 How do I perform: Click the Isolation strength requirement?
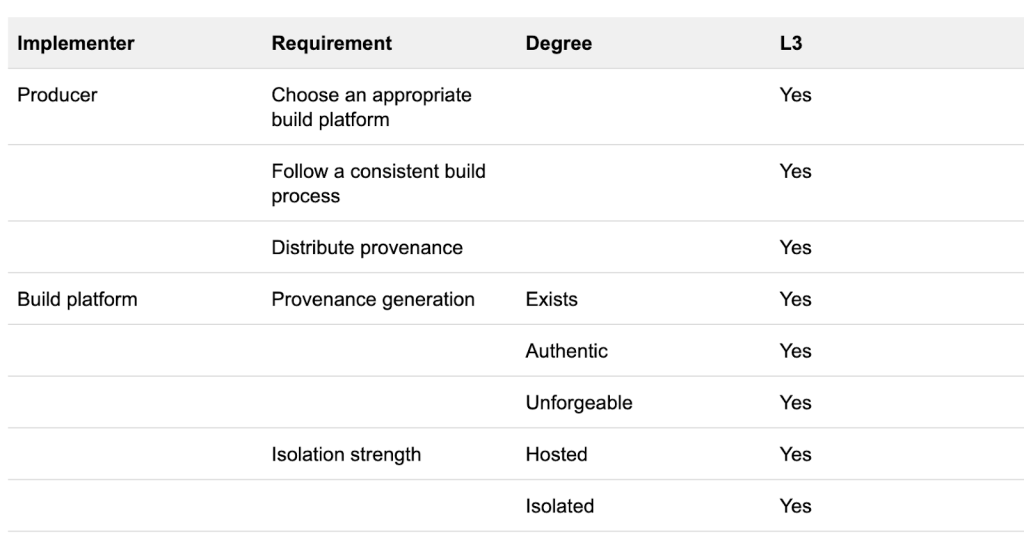pos(346,455)
